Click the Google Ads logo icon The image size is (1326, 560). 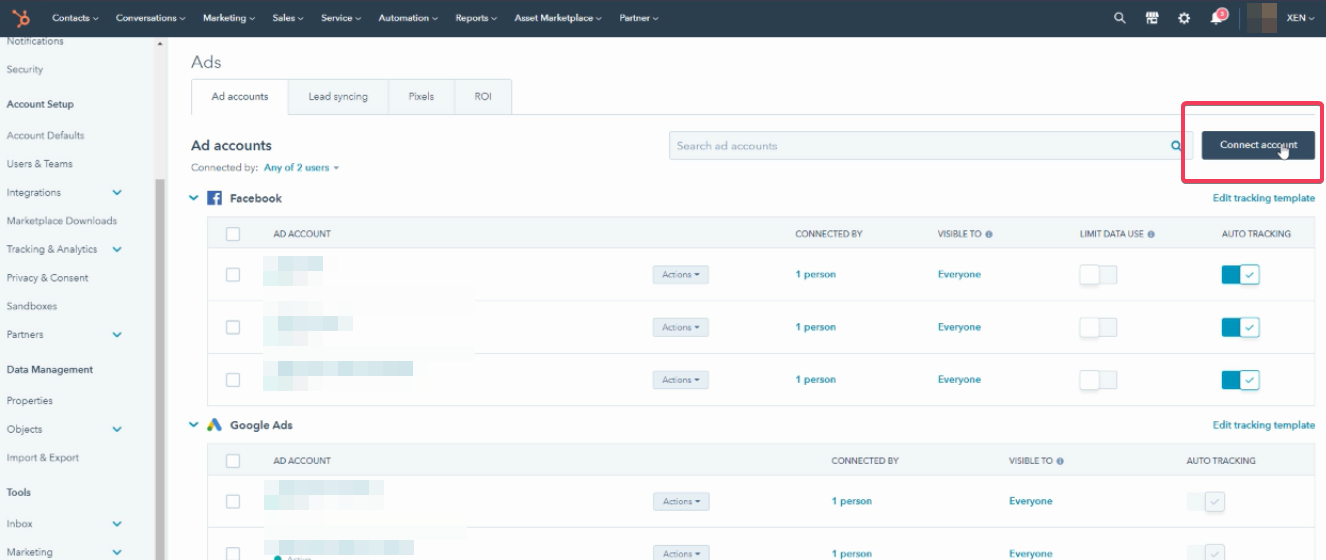point(214,425)
